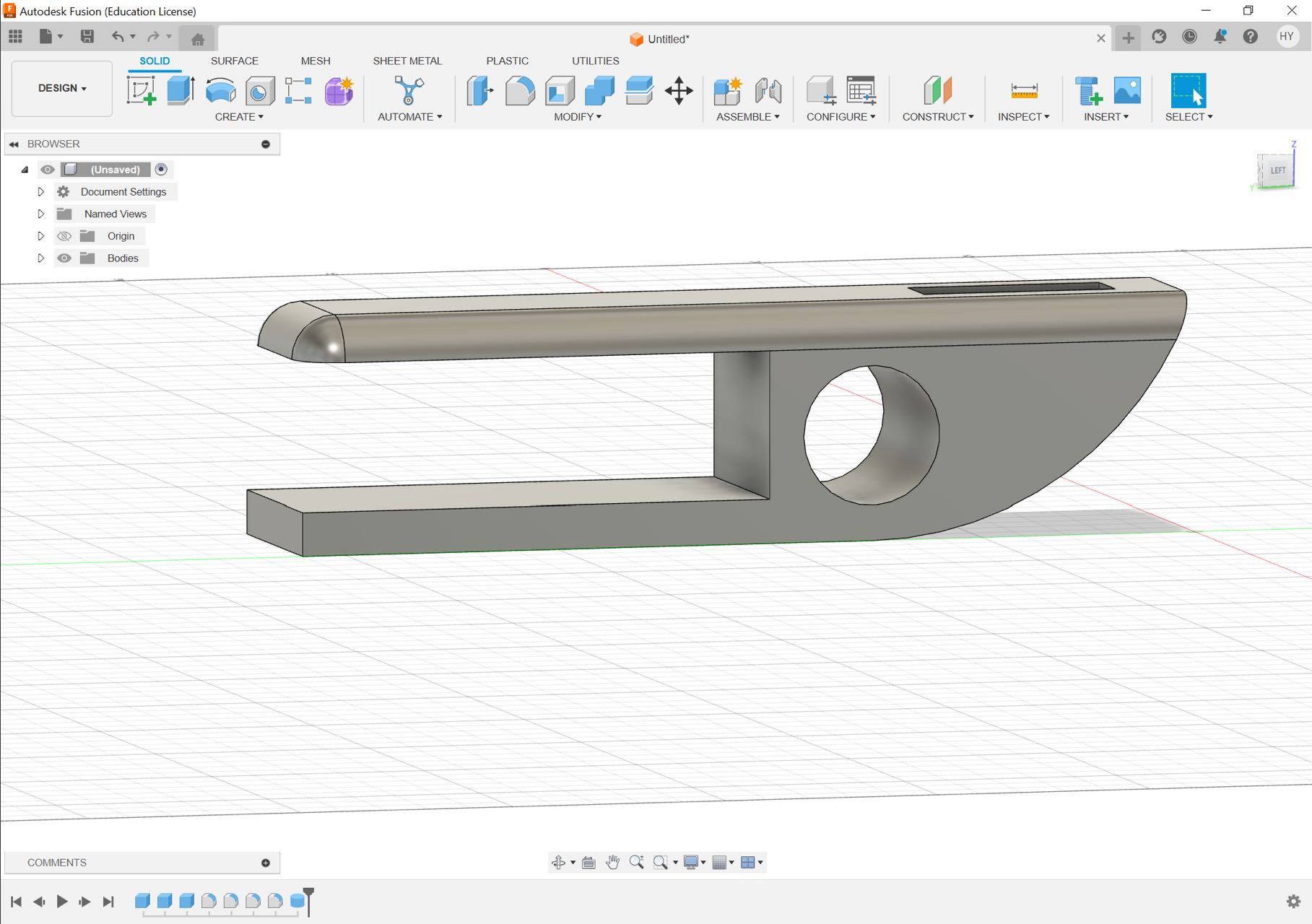This screenshot has height=924, width=1312.
Task: Switch to the SURFACE tab
Action: (234, 61)
